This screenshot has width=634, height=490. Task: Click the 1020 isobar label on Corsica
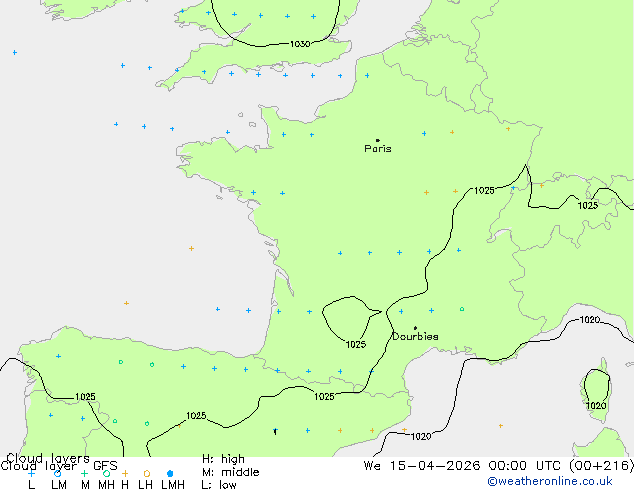[x=596, y=406]
